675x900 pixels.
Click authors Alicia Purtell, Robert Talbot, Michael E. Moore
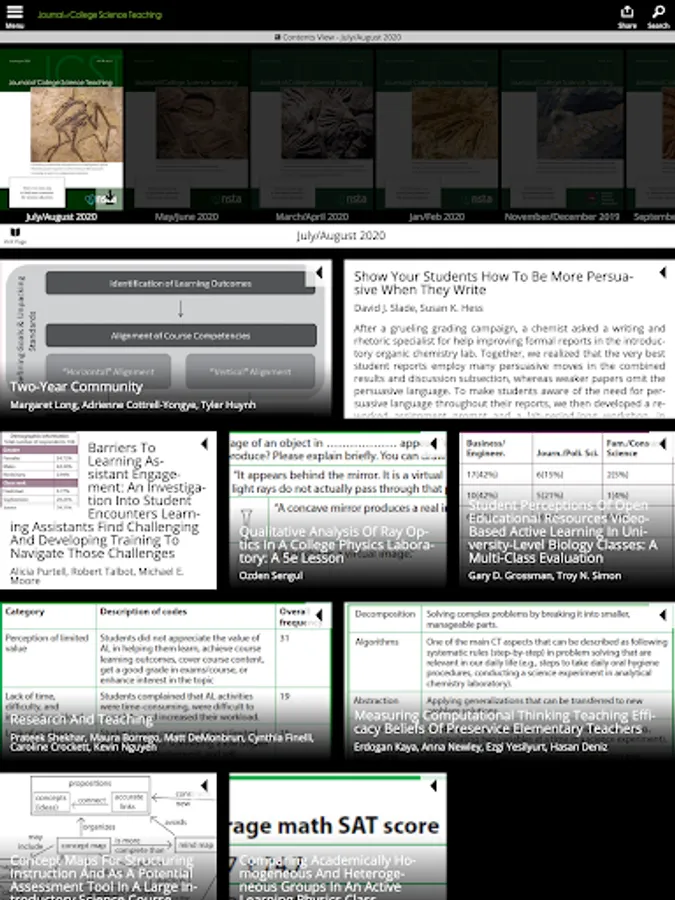pos(97,576)
